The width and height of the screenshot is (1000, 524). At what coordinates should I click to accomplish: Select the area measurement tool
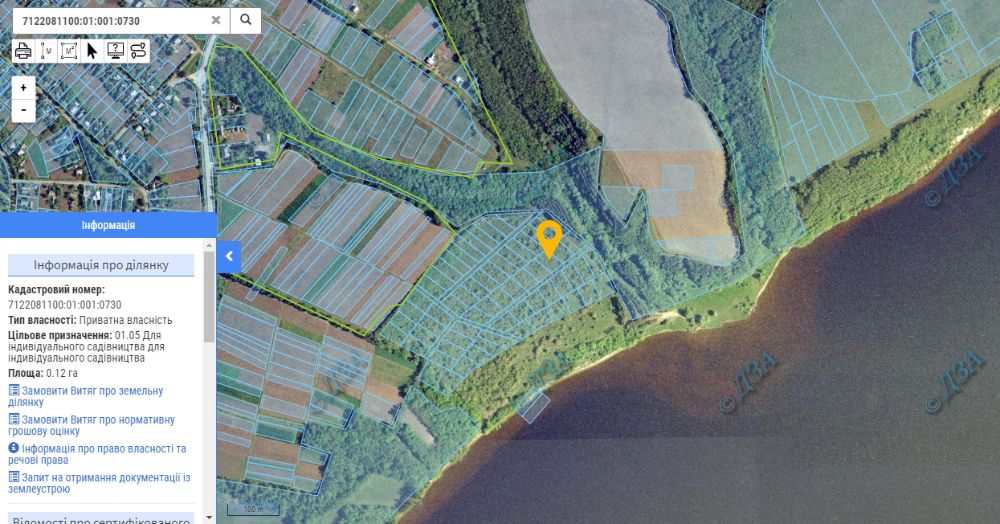click(69, 51)
